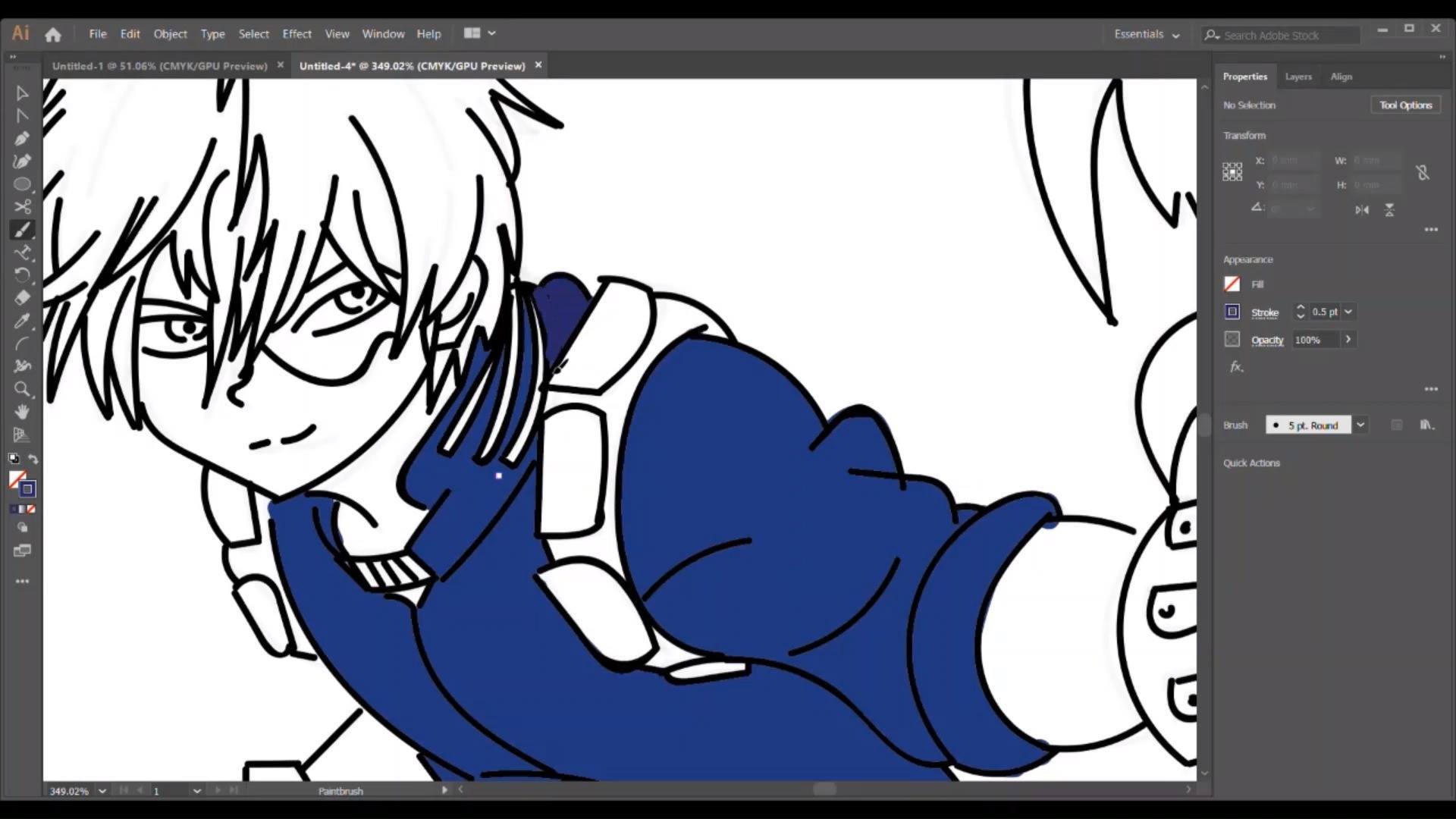The image size is (1456, 819).
Task: Open the stroke weight dropdown
Action: 1348,312
